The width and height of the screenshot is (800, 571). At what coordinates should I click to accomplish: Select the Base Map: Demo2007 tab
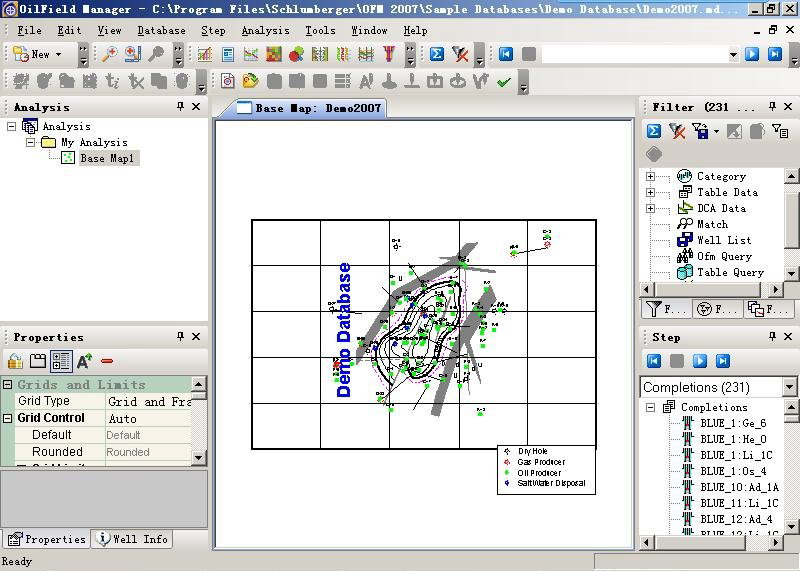311,108
